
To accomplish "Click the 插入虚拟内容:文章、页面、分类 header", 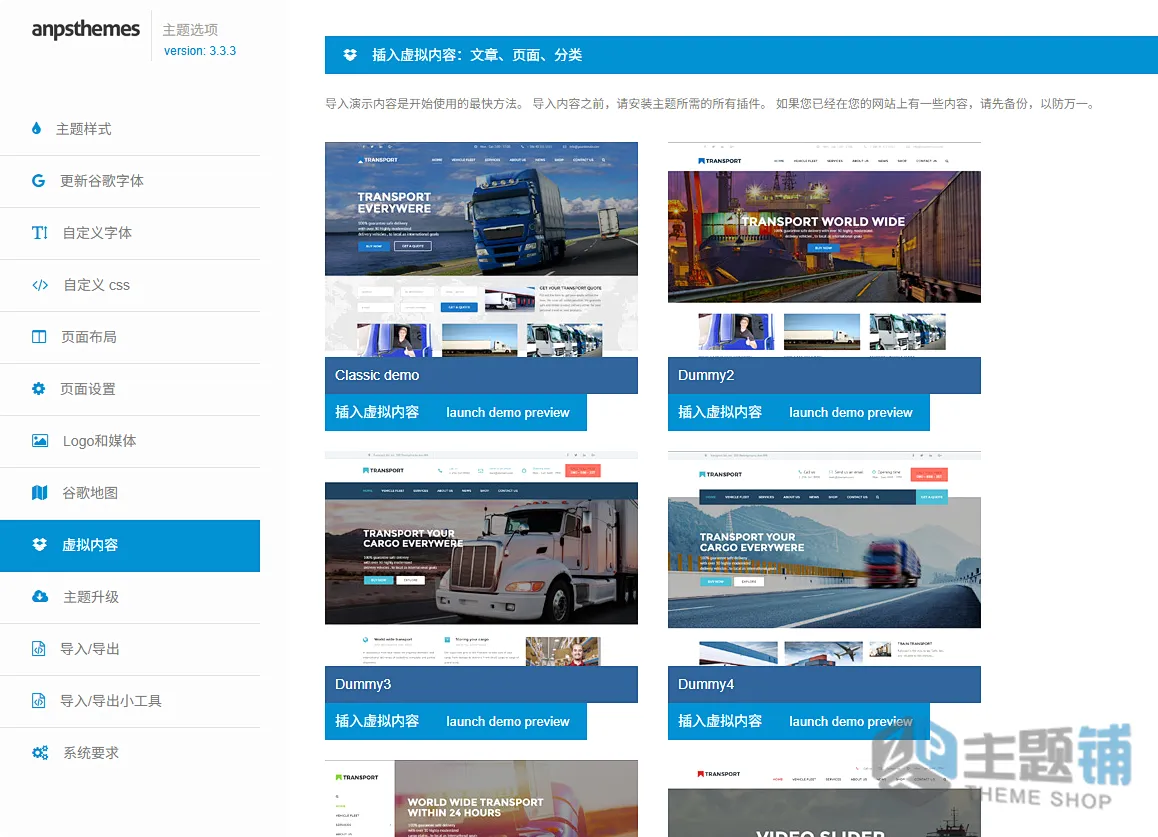I will (x=477, y=55).
